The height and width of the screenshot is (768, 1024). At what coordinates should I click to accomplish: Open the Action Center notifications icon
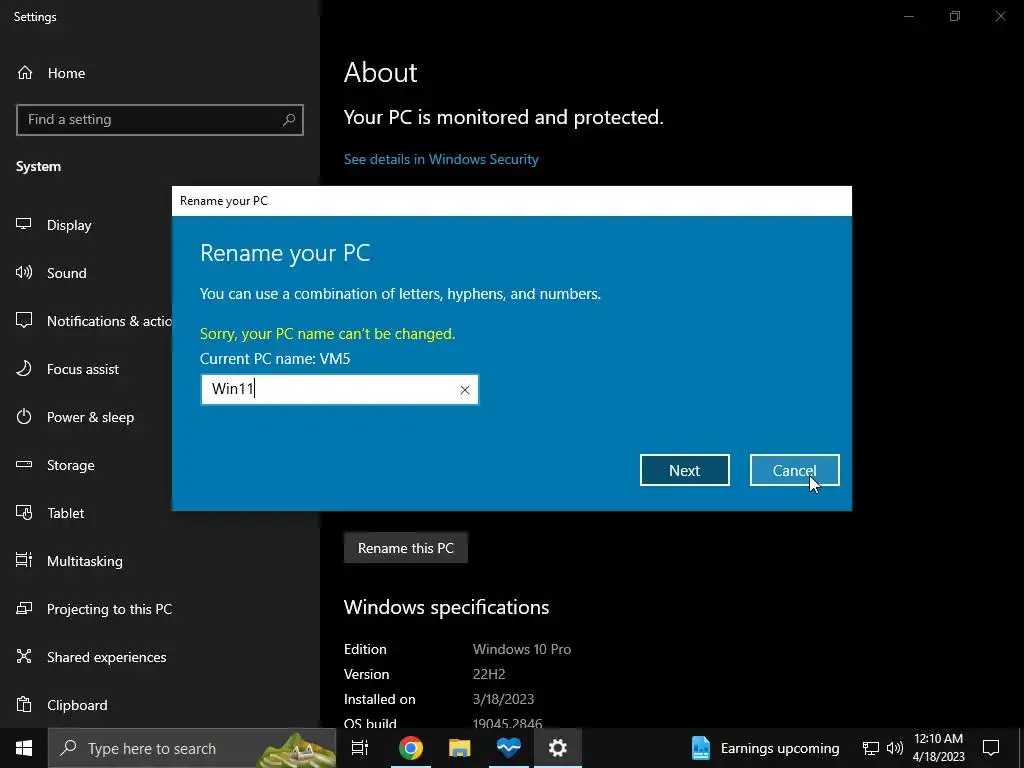[x=991, y=748]
